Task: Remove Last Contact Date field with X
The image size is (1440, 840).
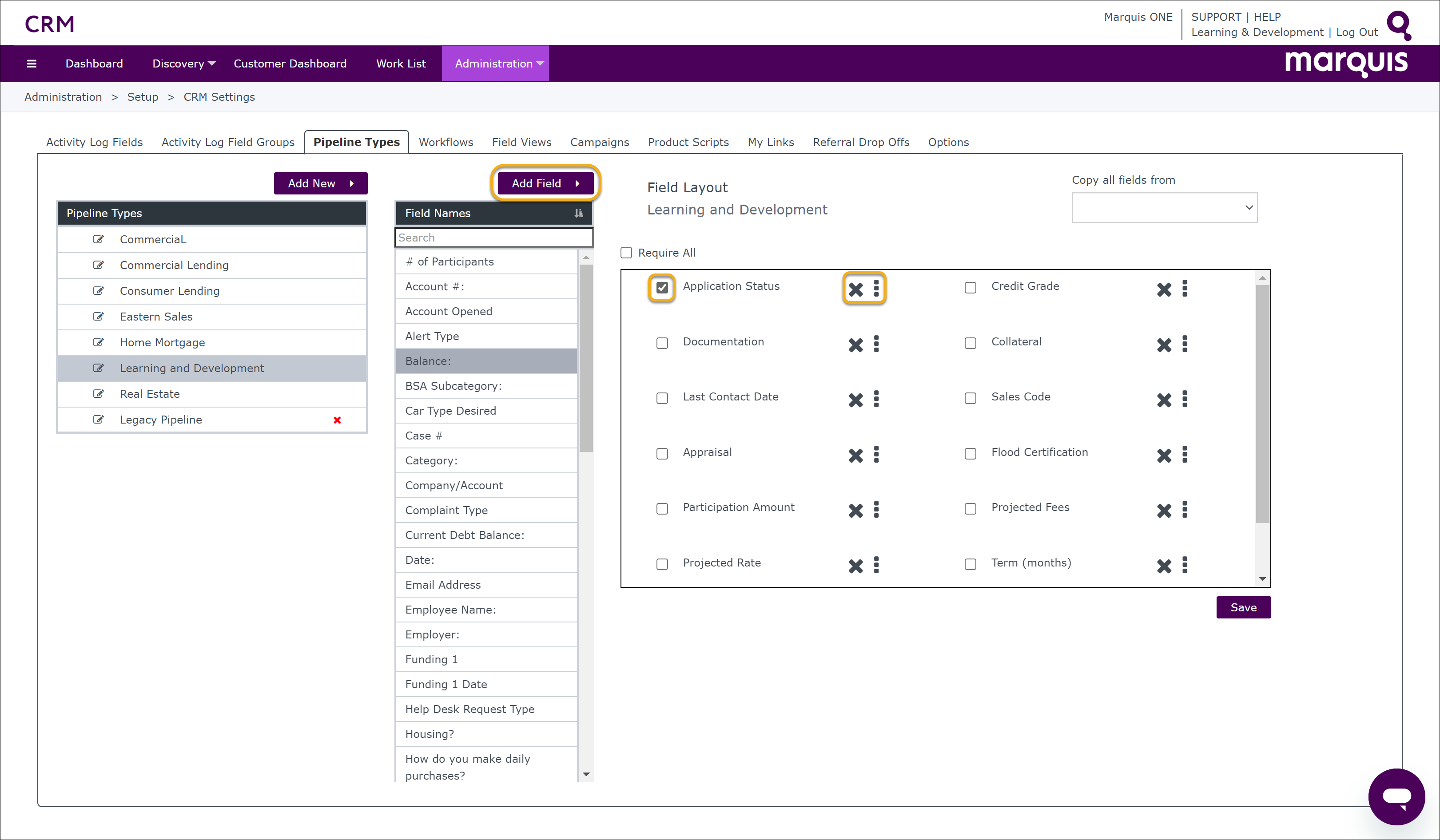Action: click(x=855, y=400)
